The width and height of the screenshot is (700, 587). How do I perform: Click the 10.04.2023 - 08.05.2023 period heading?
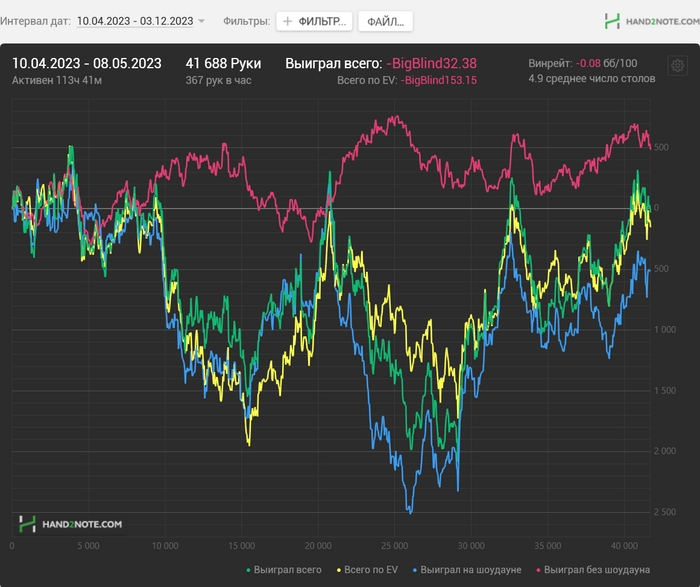87,63
